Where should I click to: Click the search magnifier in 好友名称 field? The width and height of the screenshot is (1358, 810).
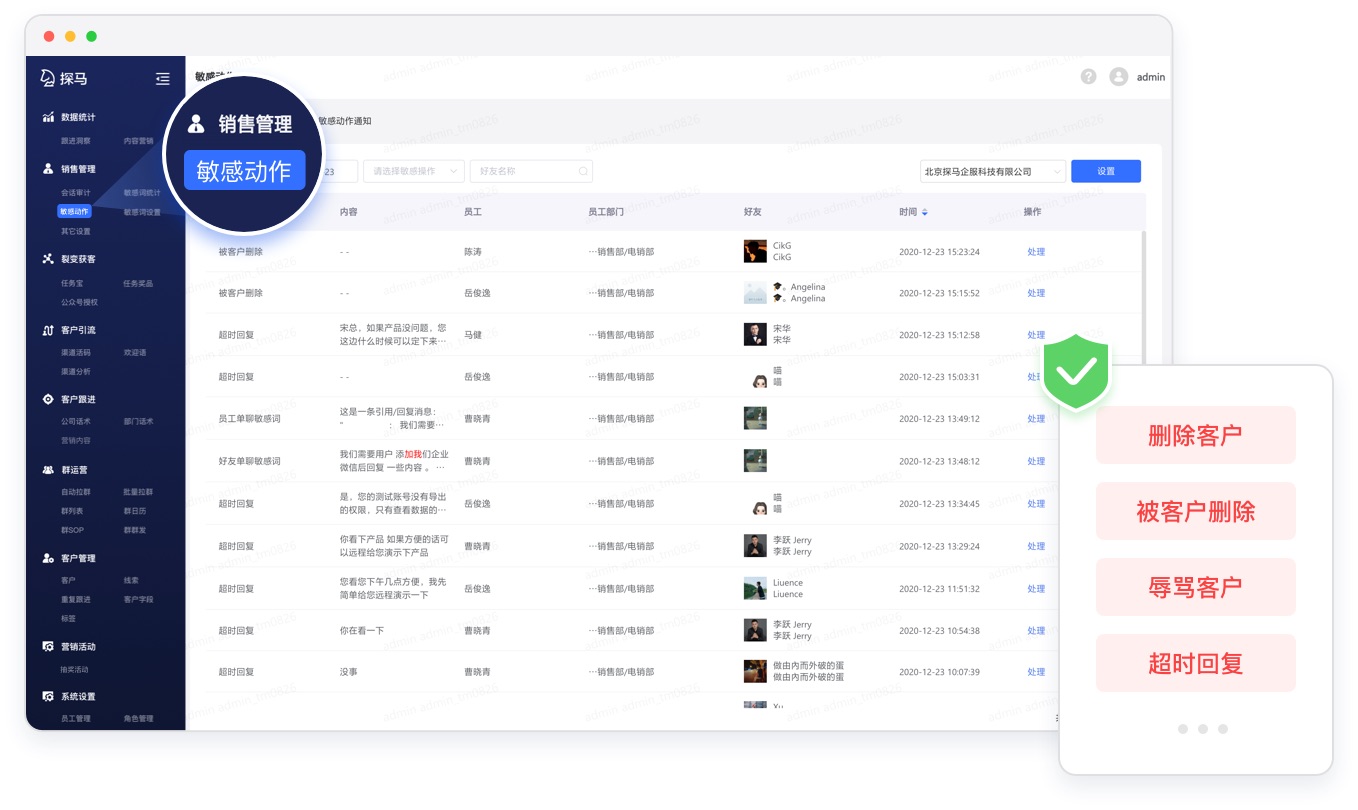coord(583,171)
